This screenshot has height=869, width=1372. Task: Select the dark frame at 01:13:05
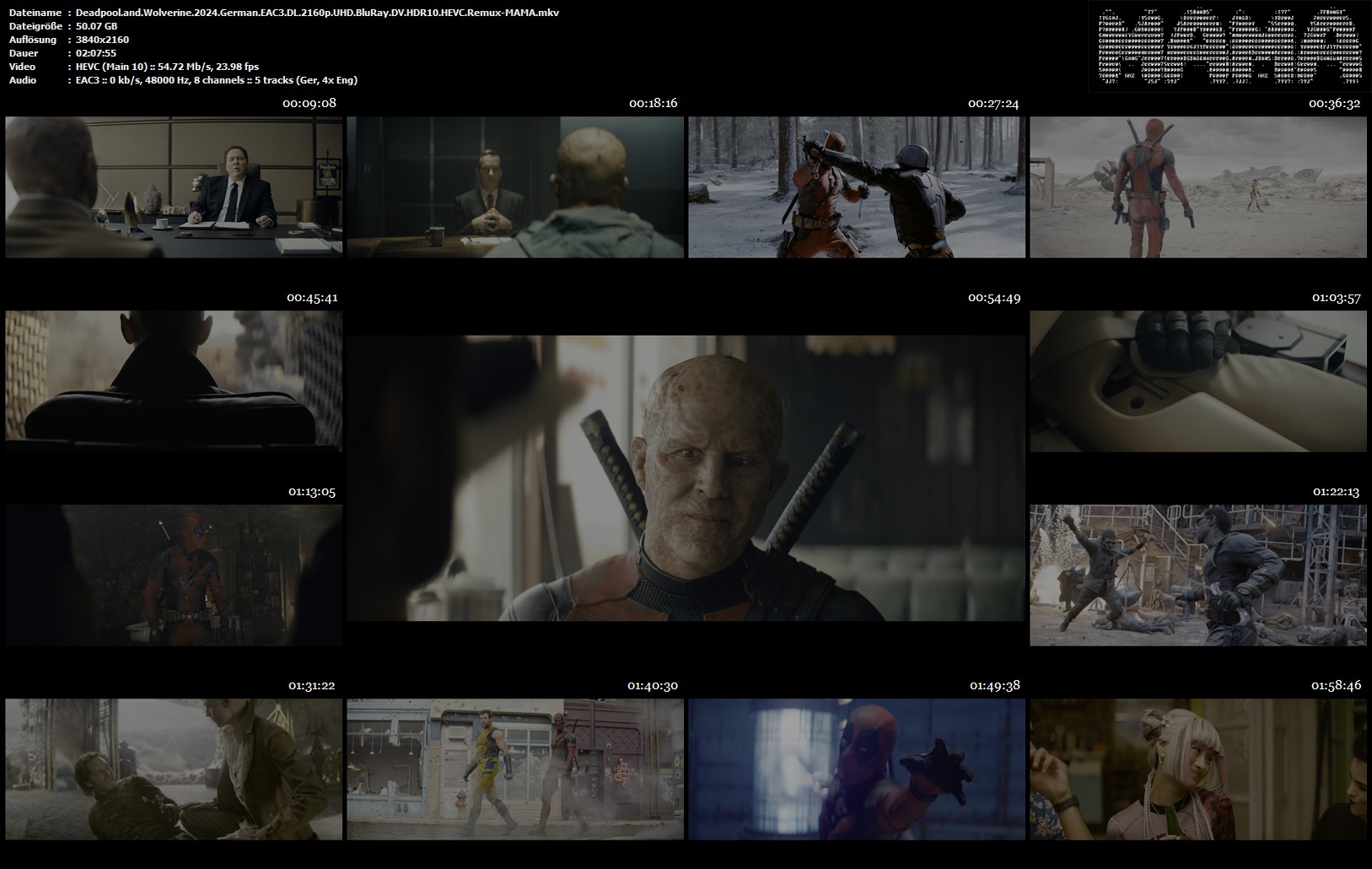(174, 575)
